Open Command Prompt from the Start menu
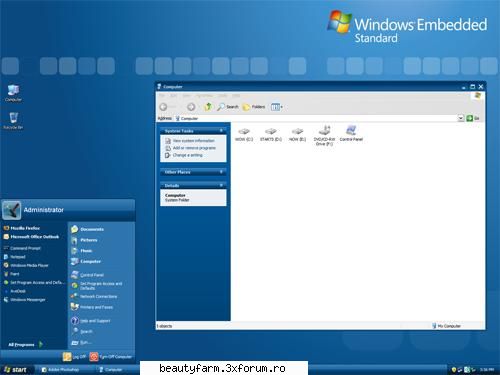 point(22,248)
